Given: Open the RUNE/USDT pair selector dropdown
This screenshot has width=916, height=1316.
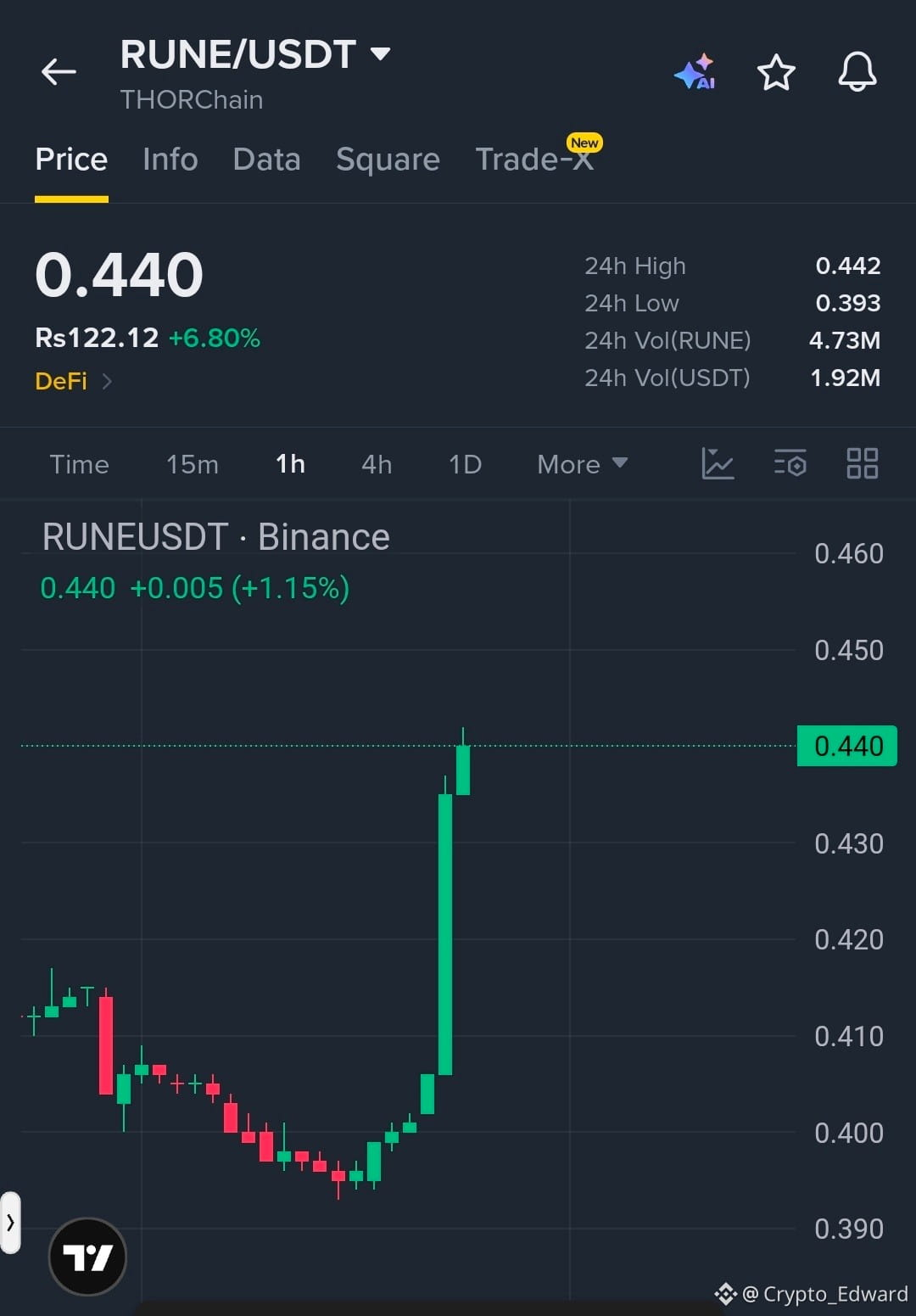Looking at the screenshot, I should point(255,54).
